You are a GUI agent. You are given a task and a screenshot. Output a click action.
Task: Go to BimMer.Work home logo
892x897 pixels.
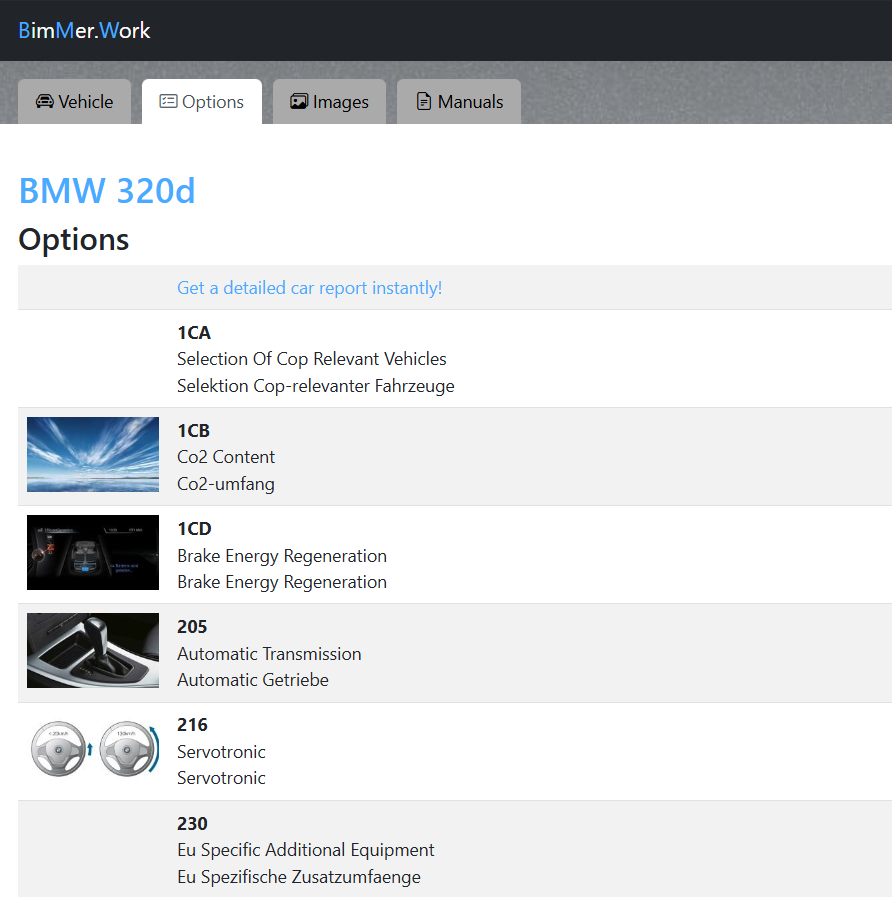coord(84,30)
